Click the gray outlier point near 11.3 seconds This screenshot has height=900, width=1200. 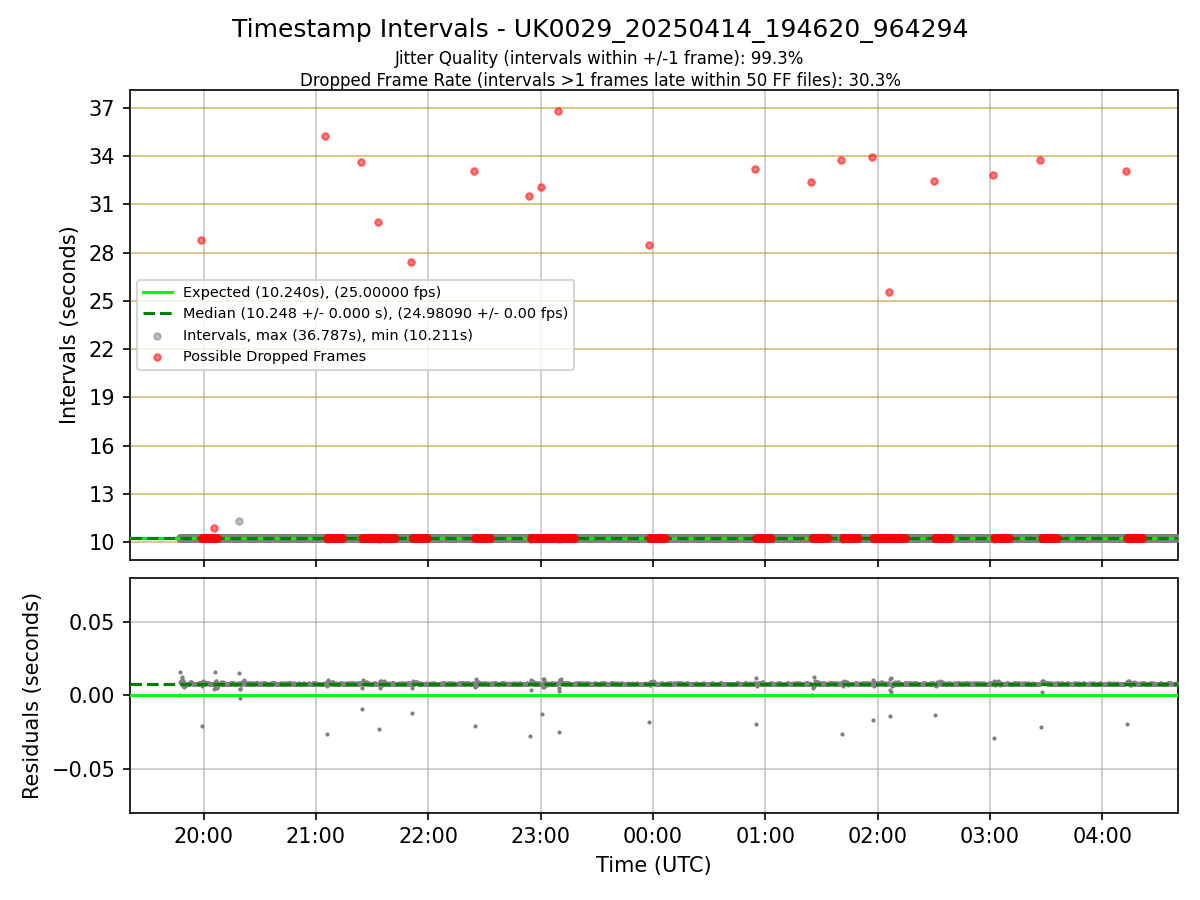coord(239,521)
